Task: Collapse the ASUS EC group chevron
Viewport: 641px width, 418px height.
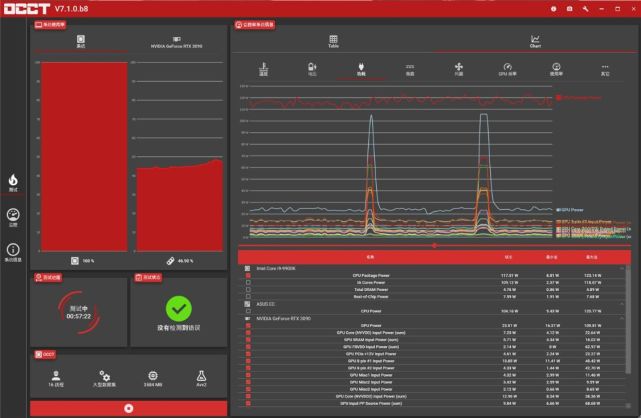Action: click(622, 304)
